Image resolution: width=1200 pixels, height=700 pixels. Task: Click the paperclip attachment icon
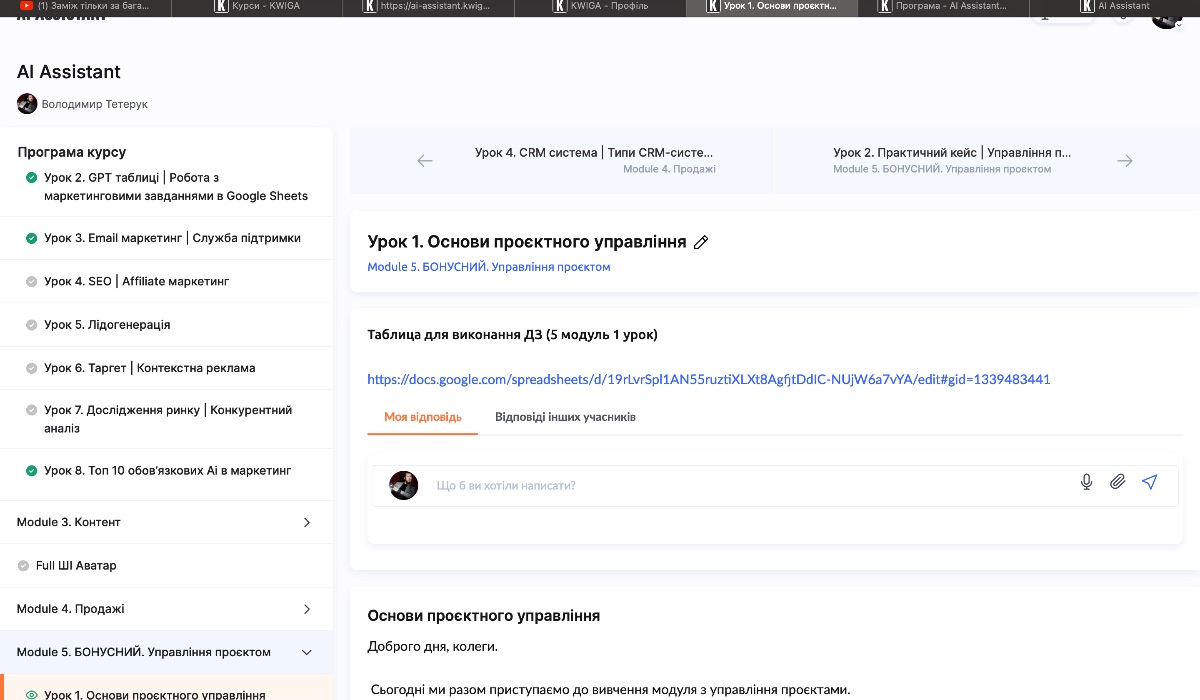point(1118,482)
